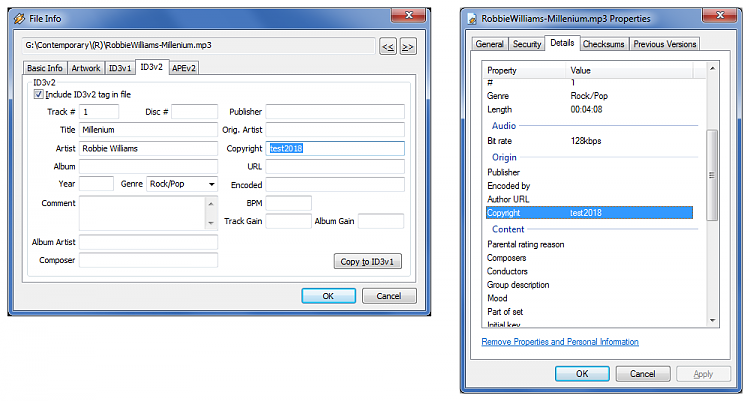This screenshot has width=750, height=401.
Task: Click the Properties list scroll up arrow
Action: pyautogui.click(x=712, y=68)
